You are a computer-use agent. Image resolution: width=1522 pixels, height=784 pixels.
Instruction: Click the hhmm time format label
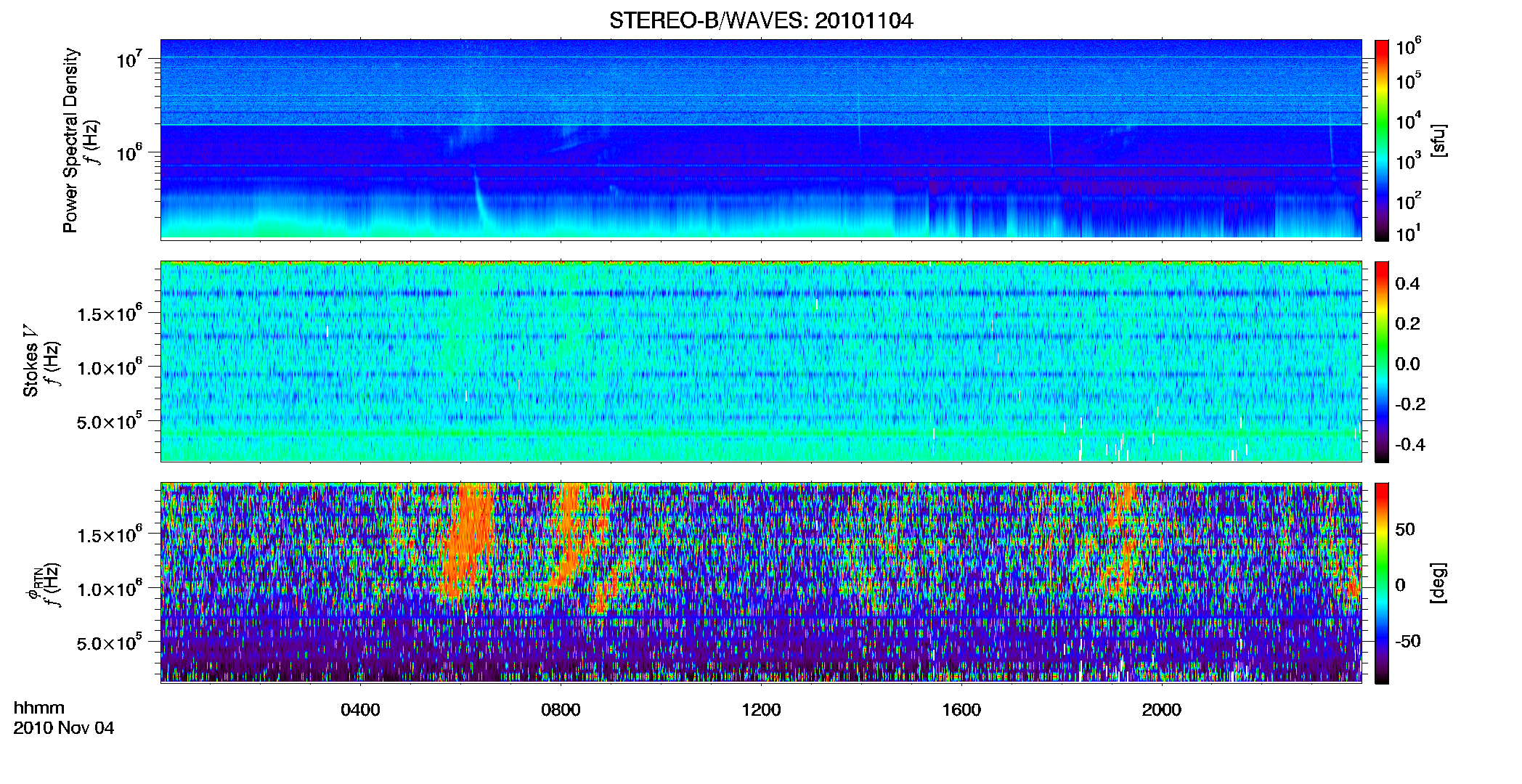coord(39,709)
